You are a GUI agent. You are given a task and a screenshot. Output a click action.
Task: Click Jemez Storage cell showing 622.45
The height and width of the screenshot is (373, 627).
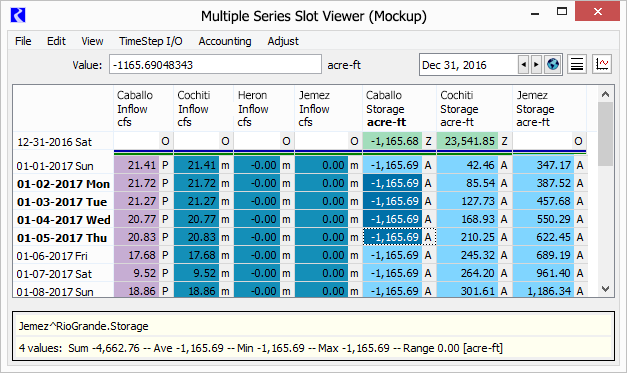click(x=543, y=237)
